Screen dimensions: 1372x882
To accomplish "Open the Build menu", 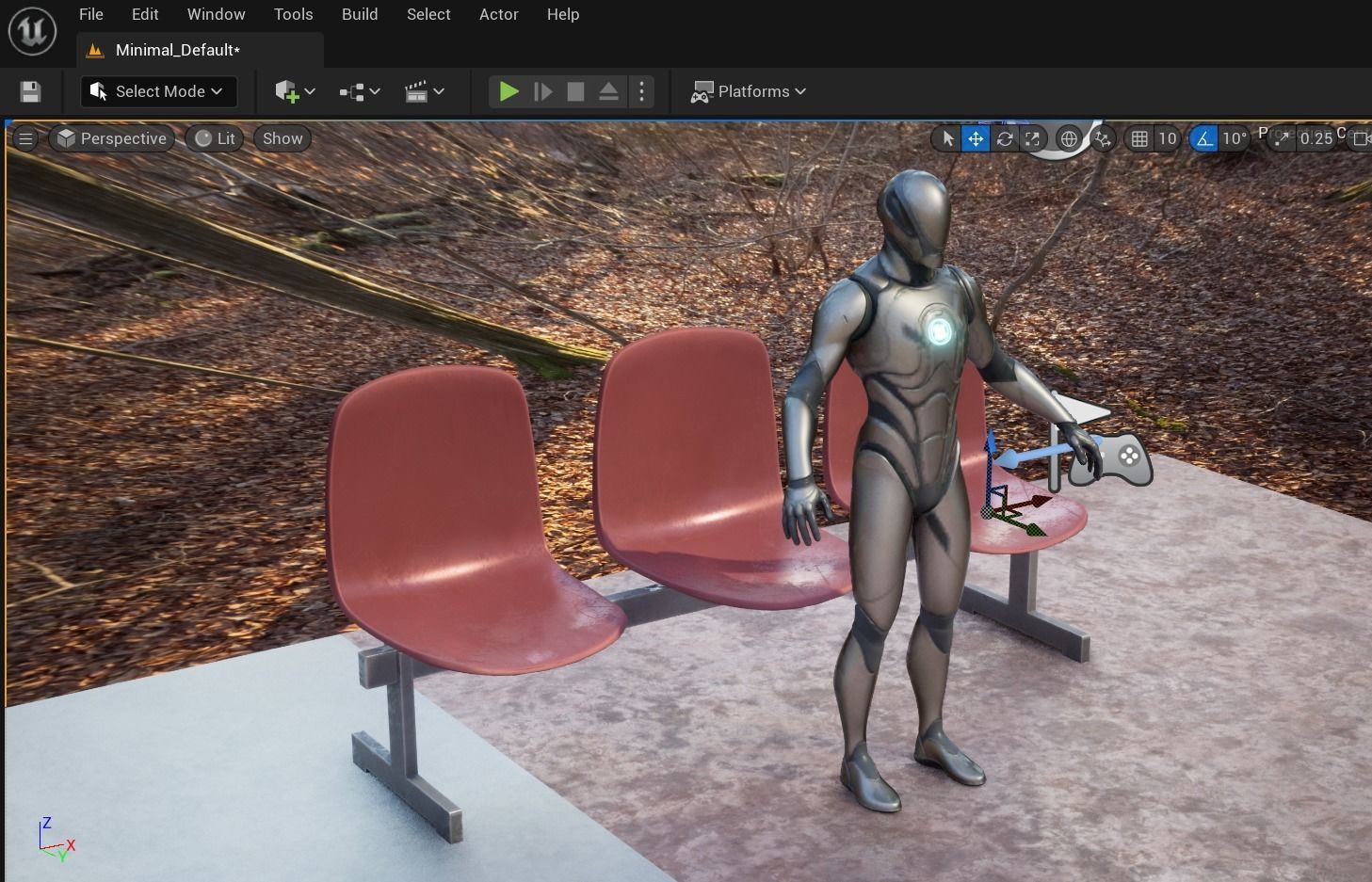I will (360, 14).
